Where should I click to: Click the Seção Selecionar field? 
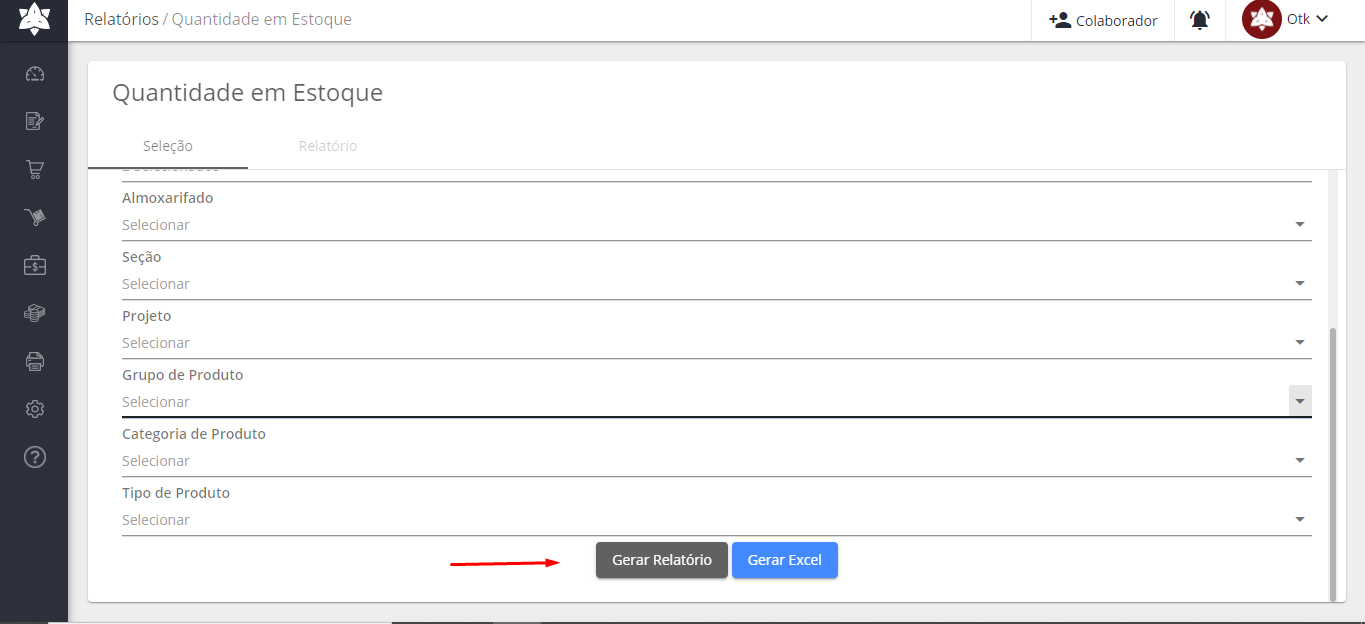click(717, 284)
